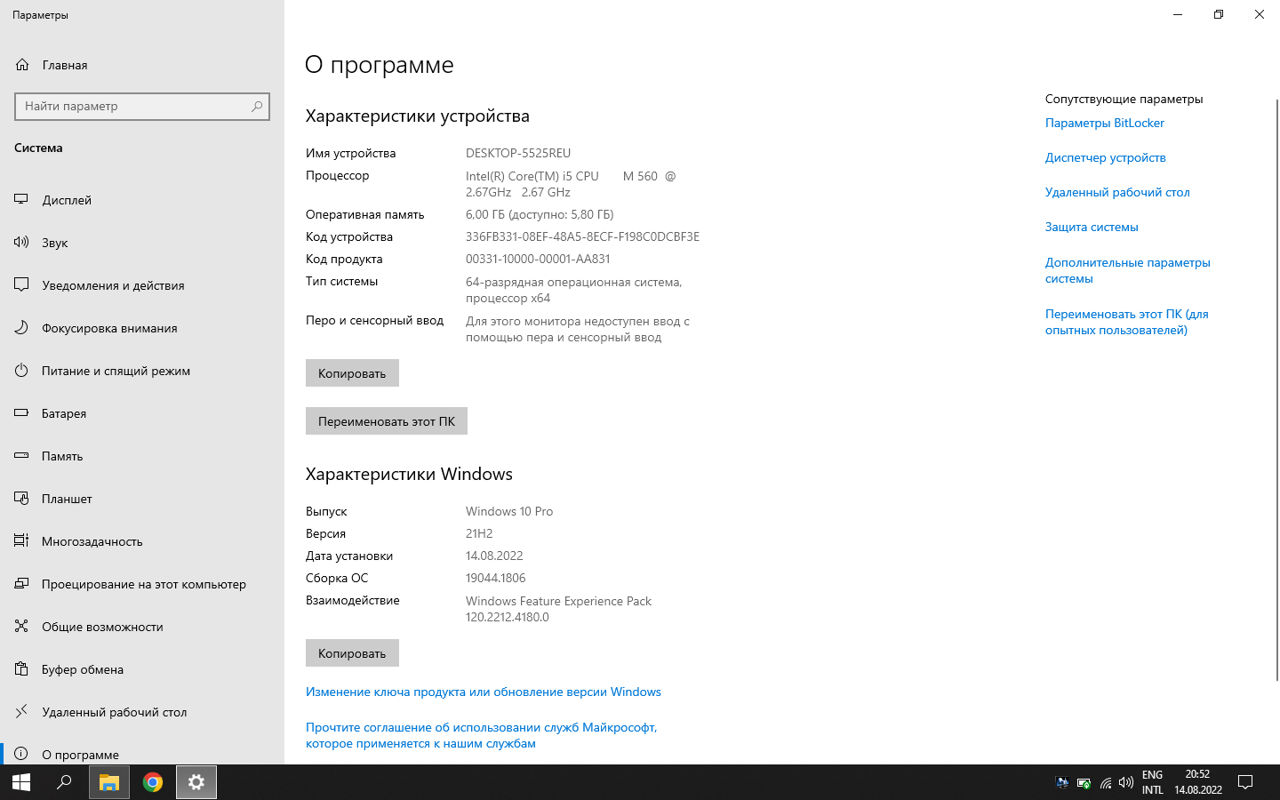This screenshot has height=800, width=1280.
Task: Open Защита системы link
Action: click(1091, 227)
